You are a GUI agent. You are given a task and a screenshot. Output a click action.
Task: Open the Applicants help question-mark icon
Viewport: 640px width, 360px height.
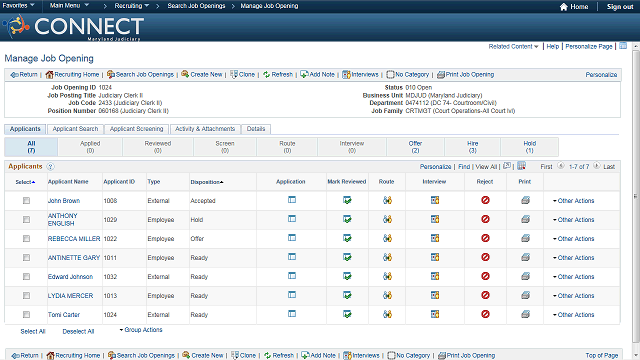coord(50,167)
